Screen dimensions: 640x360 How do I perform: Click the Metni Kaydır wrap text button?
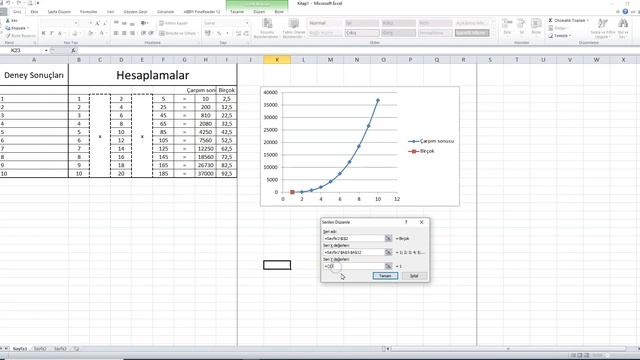pos(173,23)
